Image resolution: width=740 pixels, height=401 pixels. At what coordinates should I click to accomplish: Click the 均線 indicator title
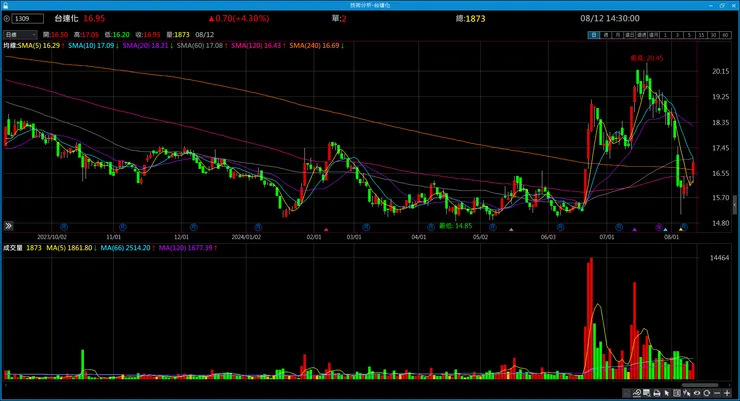[x=10, y=45]
